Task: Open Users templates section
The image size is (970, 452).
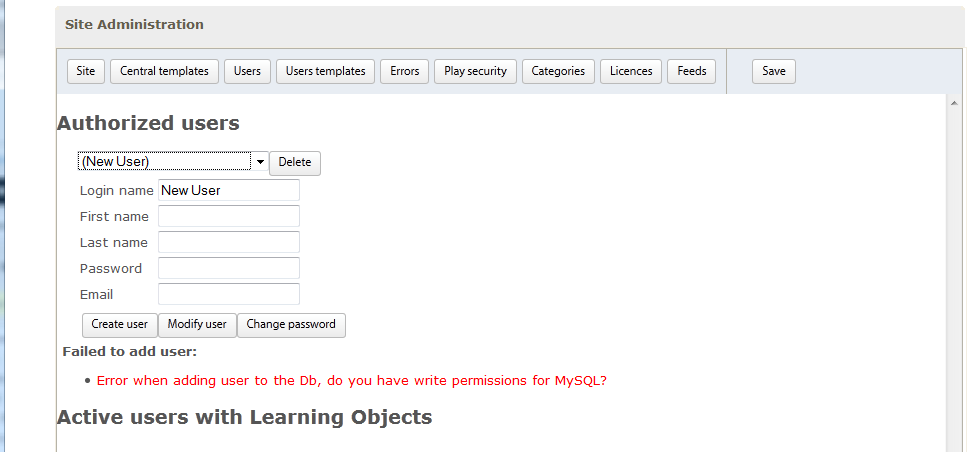Action: 325,71
